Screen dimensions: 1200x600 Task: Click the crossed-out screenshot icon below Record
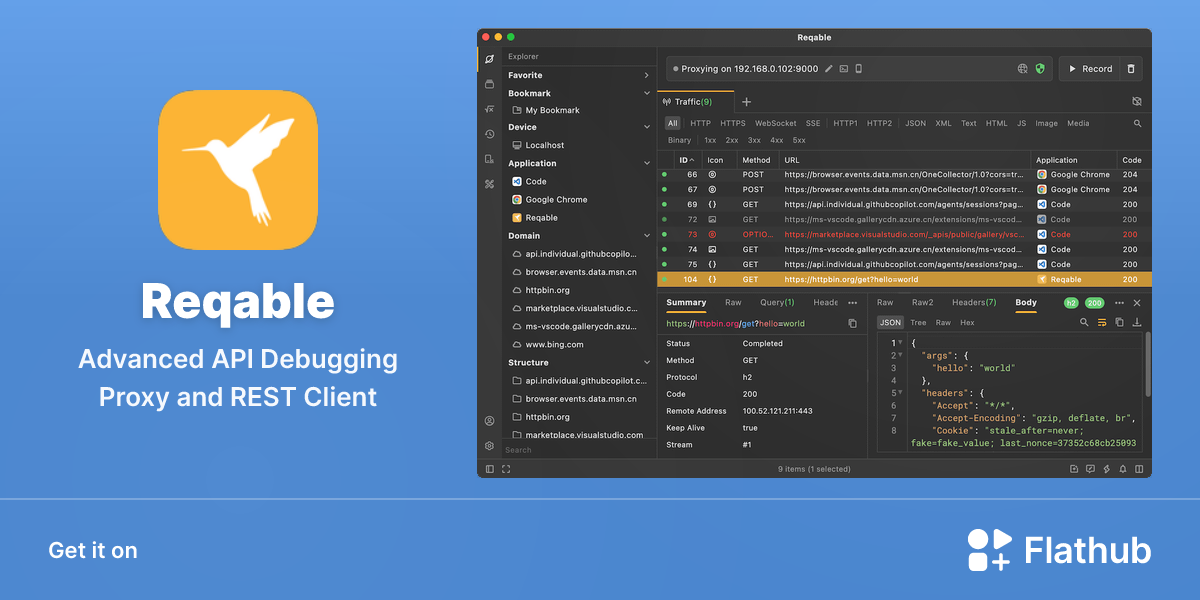(x=1136, y=102)
